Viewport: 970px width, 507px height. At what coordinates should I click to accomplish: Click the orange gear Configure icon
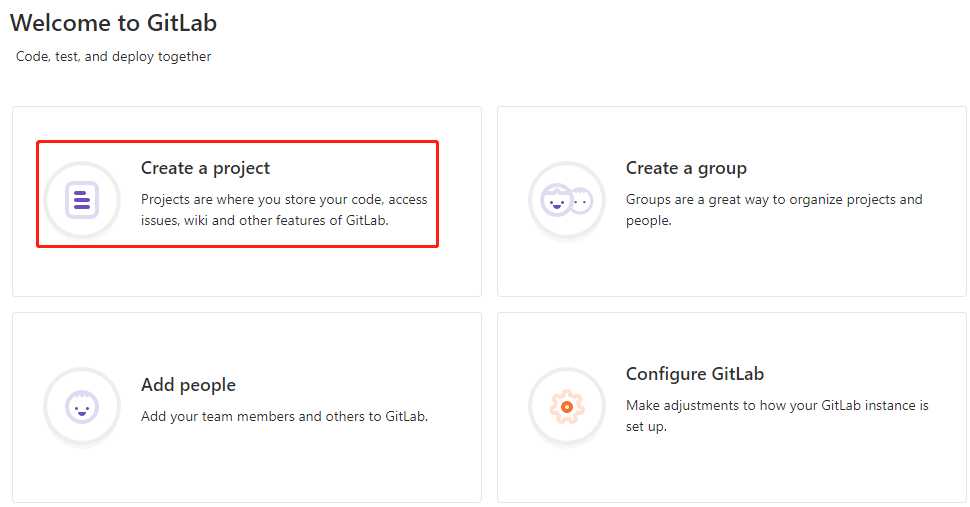566,406
